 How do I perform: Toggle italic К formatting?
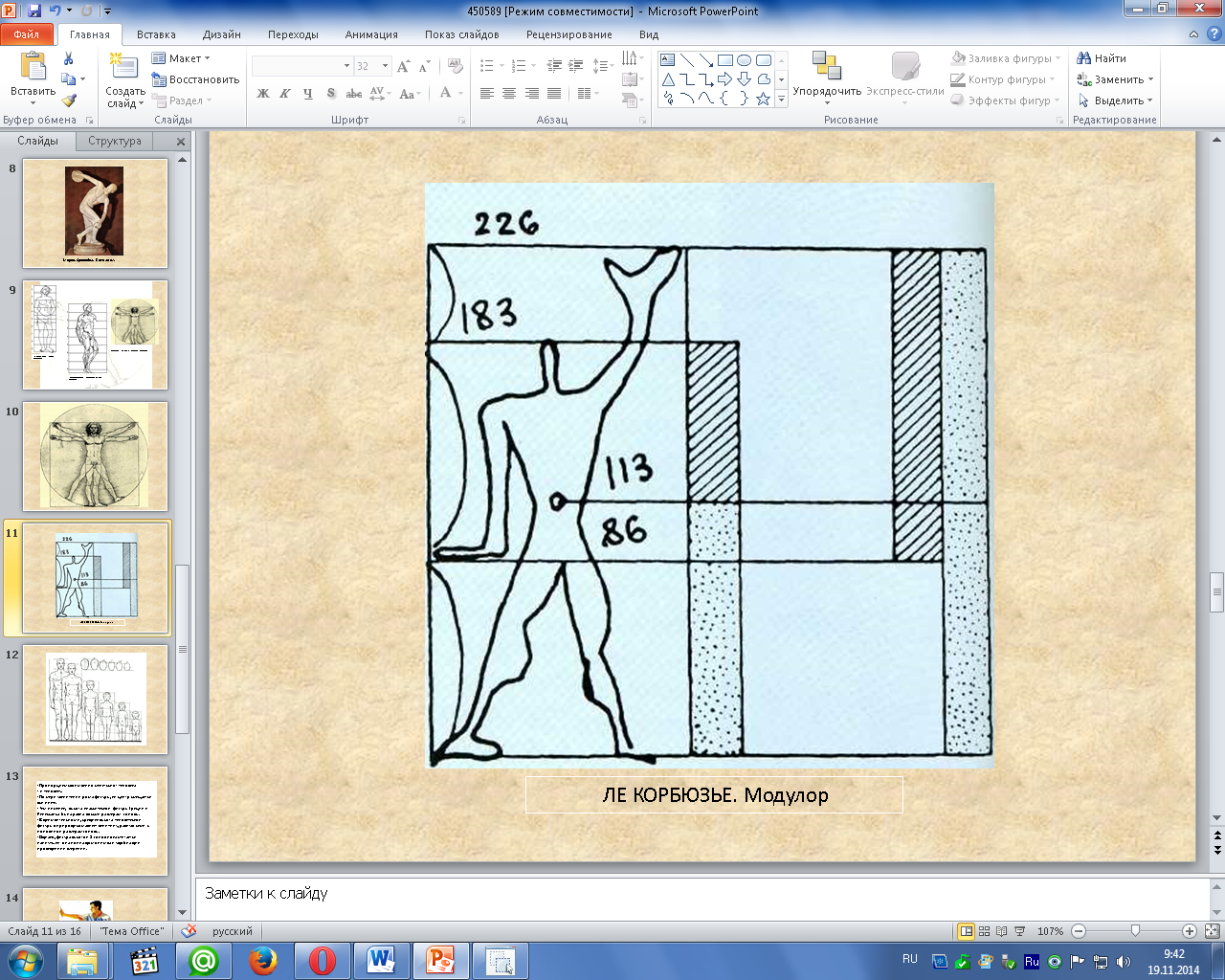[285, 93]
